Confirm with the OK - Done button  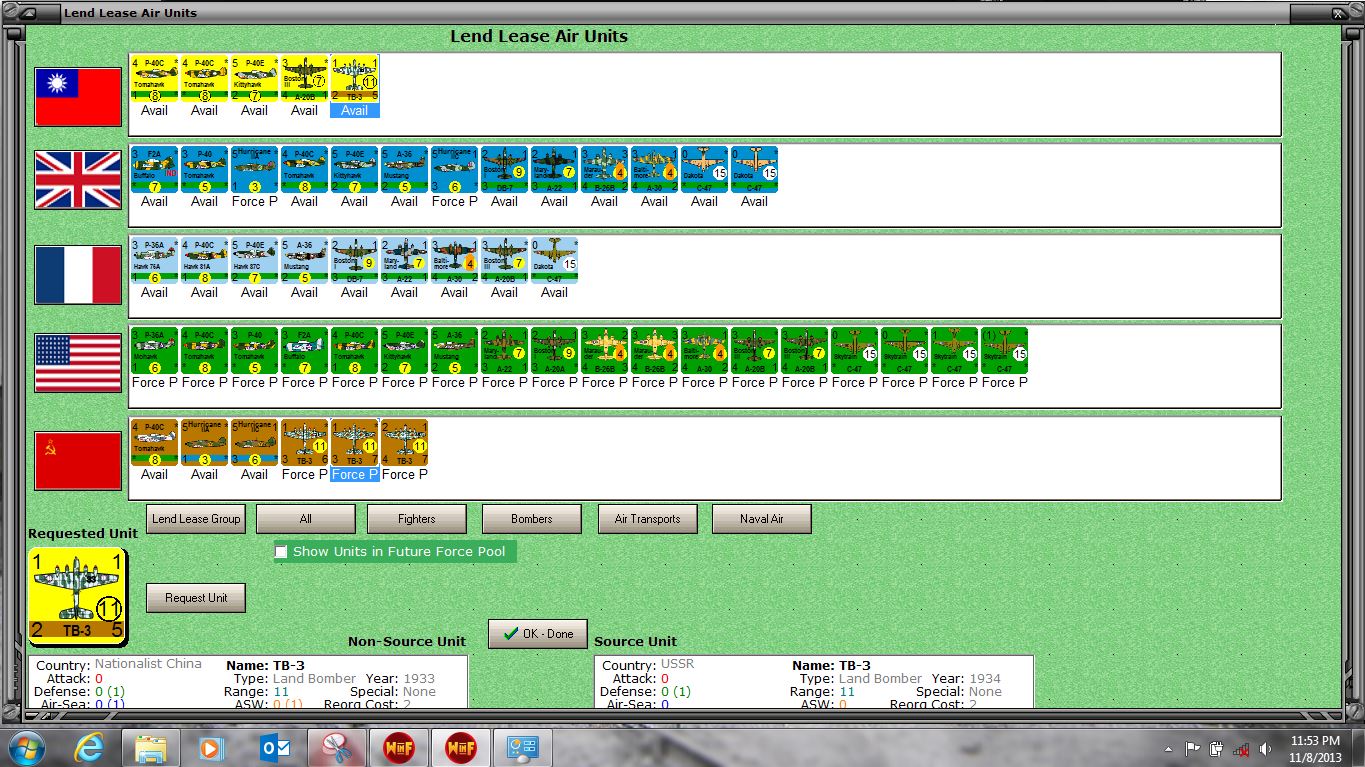click(538, 634)
